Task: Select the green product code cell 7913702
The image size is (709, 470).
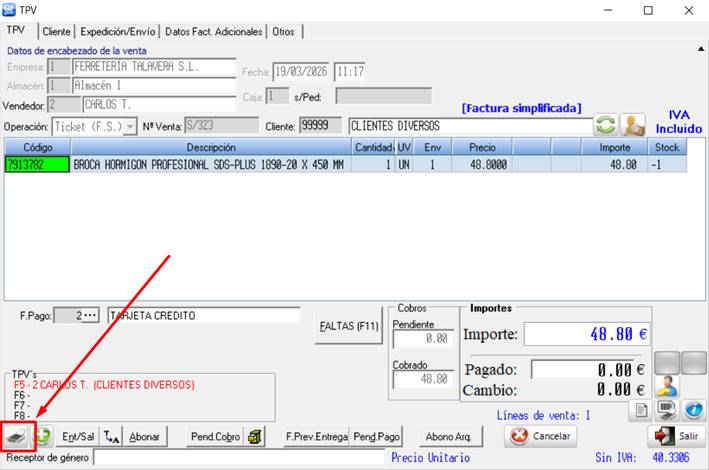Action: pos(37,165)
